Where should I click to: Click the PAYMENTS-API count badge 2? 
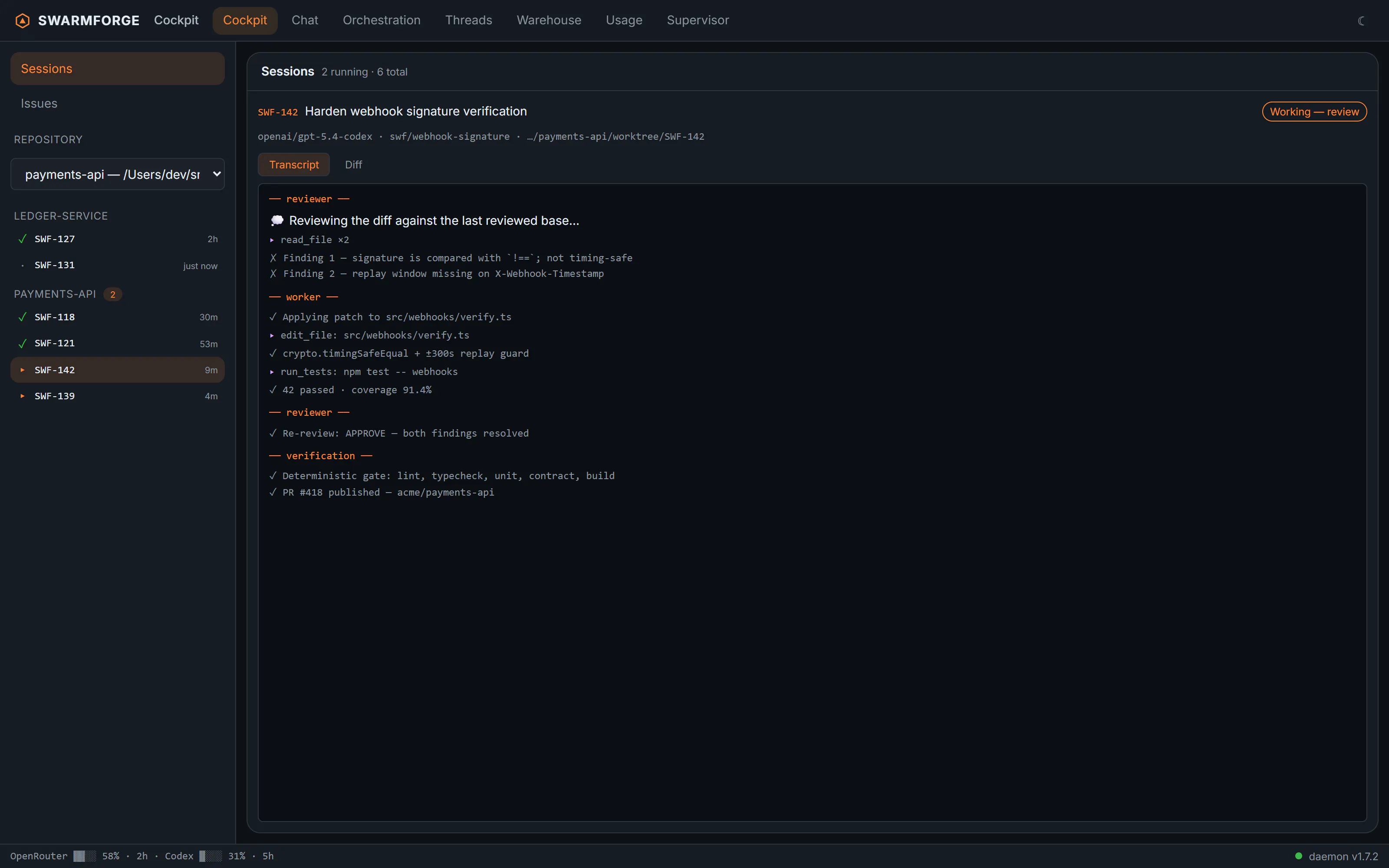pos(112,294)
